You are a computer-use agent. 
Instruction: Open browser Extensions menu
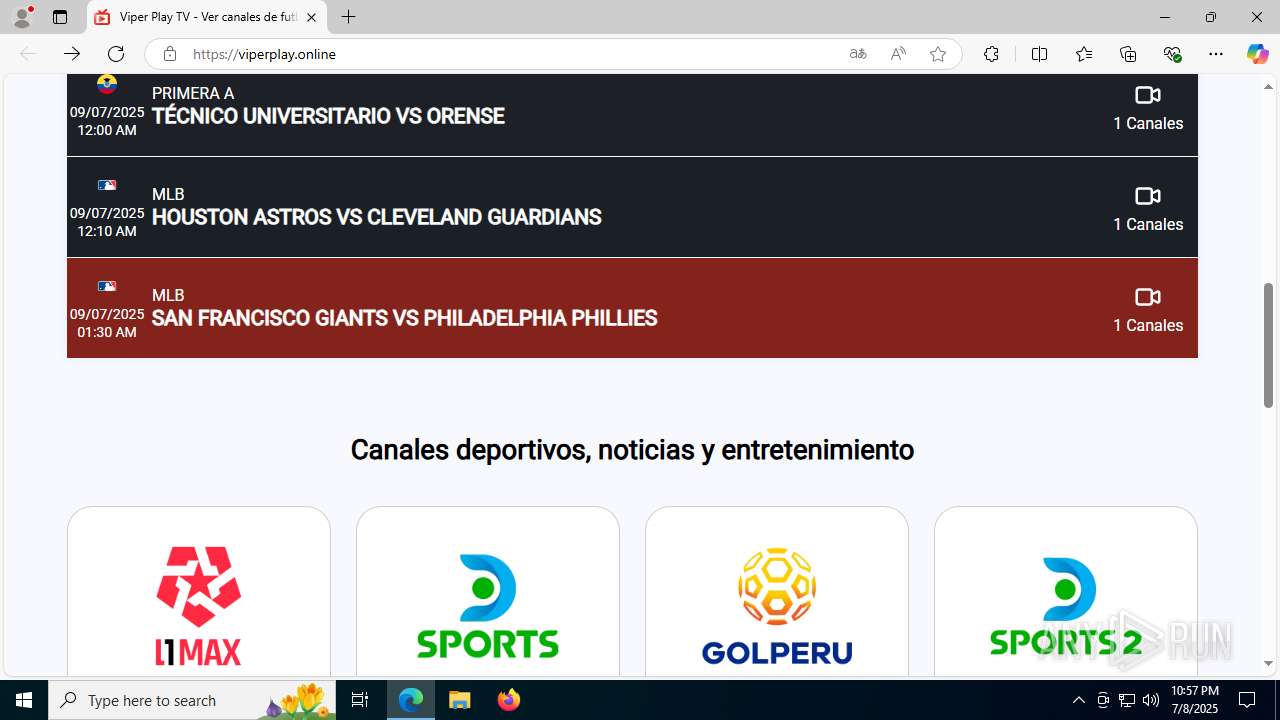[991, 54]
